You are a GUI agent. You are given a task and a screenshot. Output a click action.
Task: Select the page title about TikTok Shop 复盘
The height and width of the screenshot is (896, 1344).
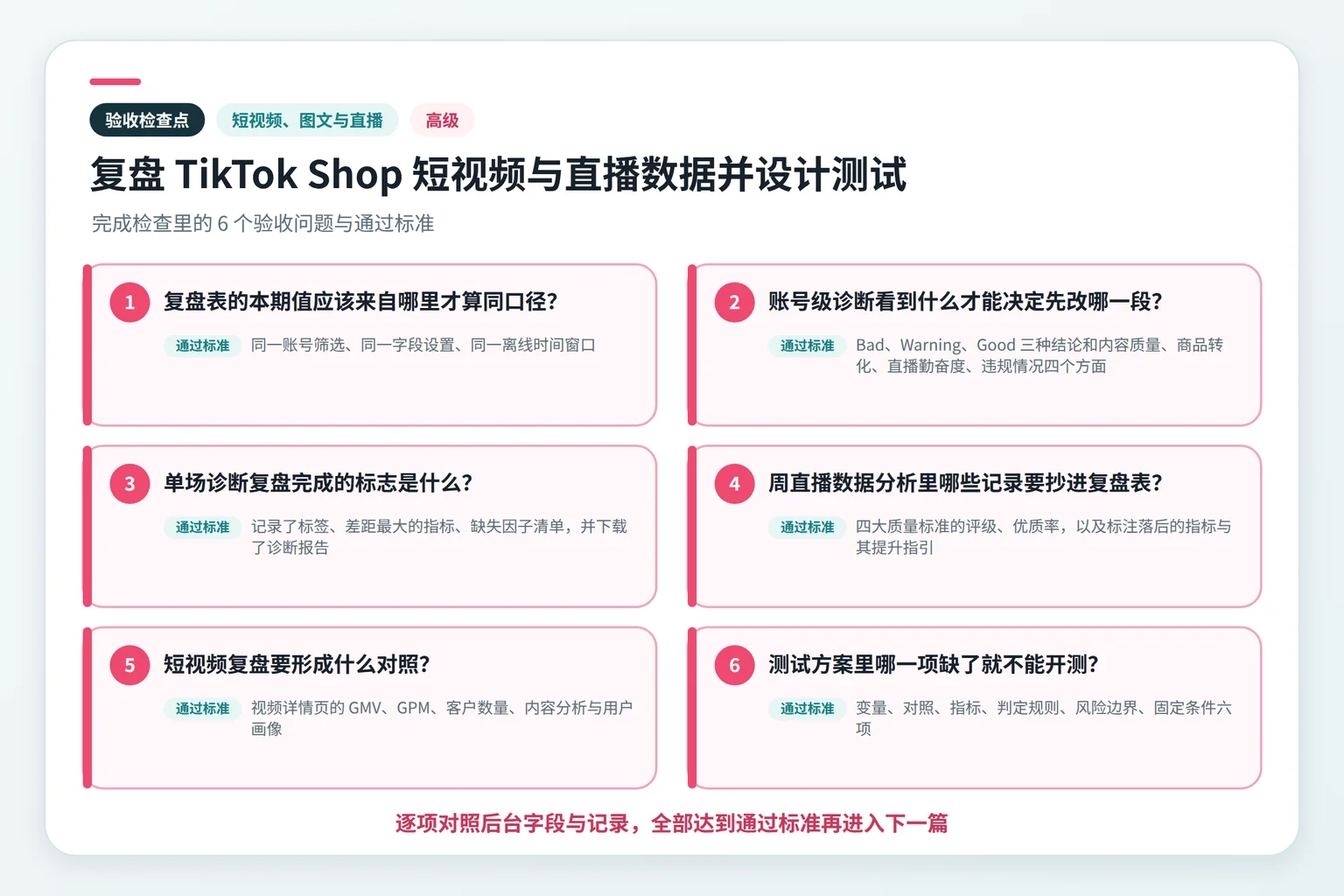[x=498, y=174]
